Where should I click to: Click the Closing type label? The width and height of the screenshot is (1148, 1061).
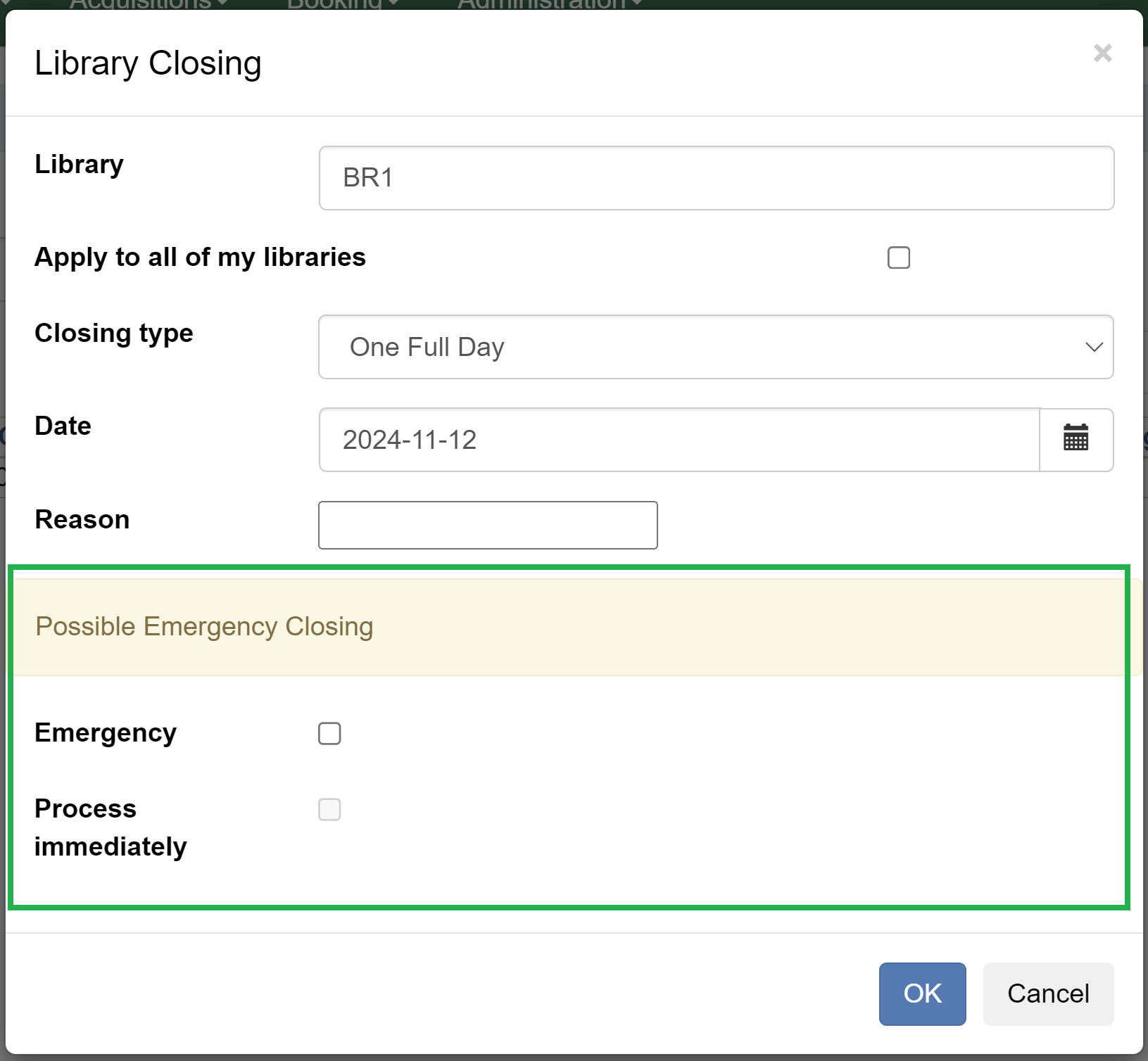[114, 333]
